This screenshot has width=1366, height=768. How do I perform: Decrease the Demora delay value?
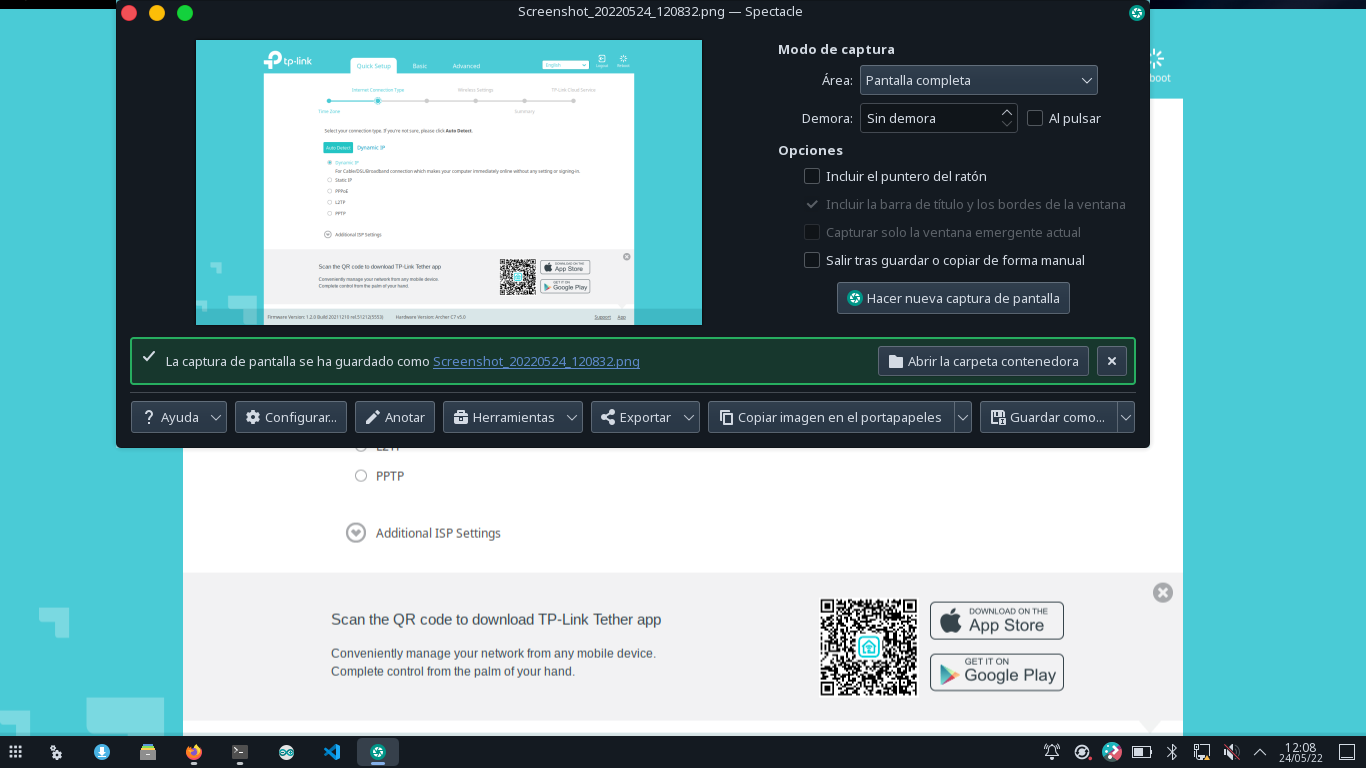[1007, 124]
